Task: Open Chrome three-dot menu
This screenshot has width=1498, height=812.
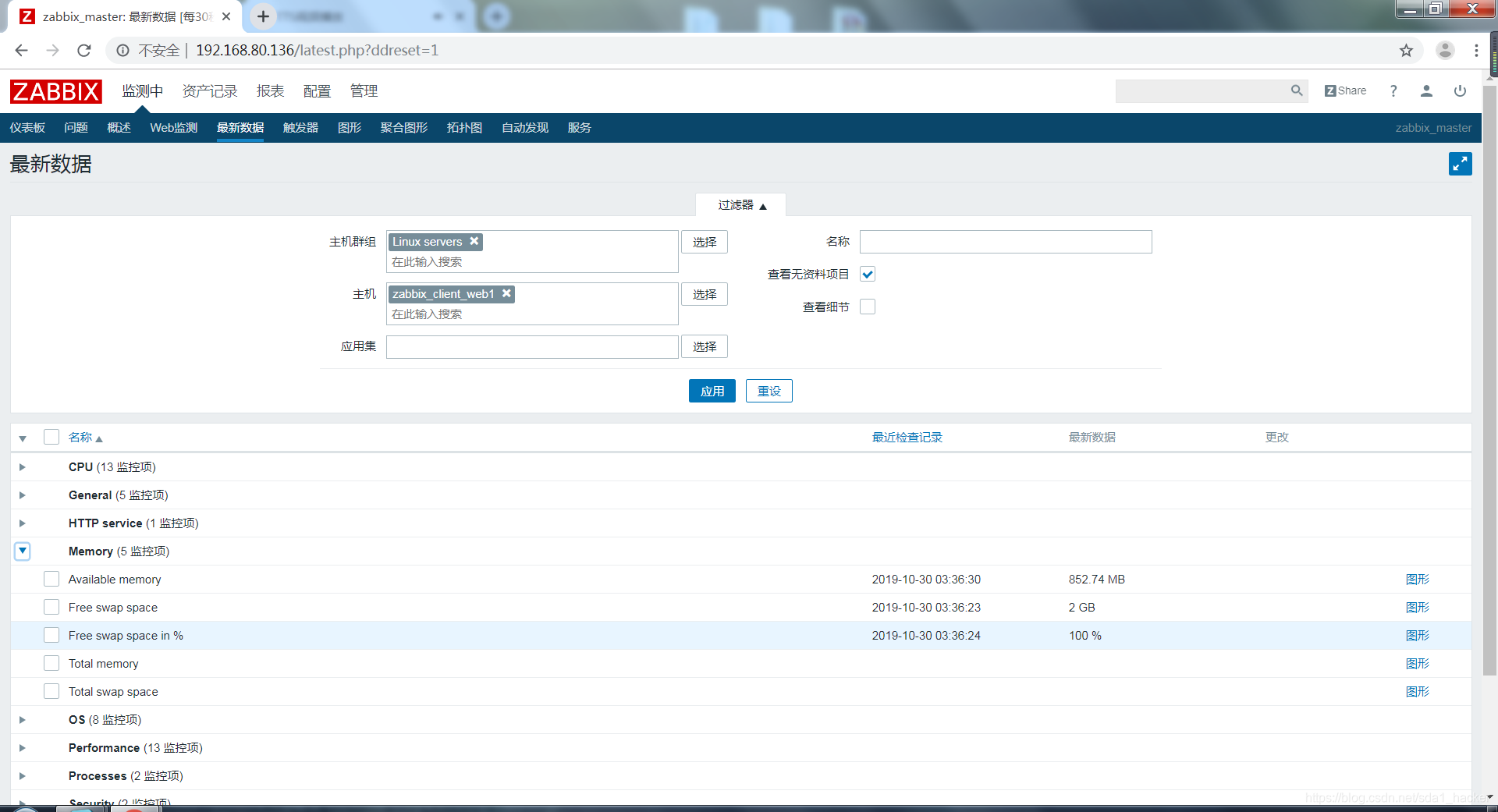Action: point(1476,51)
